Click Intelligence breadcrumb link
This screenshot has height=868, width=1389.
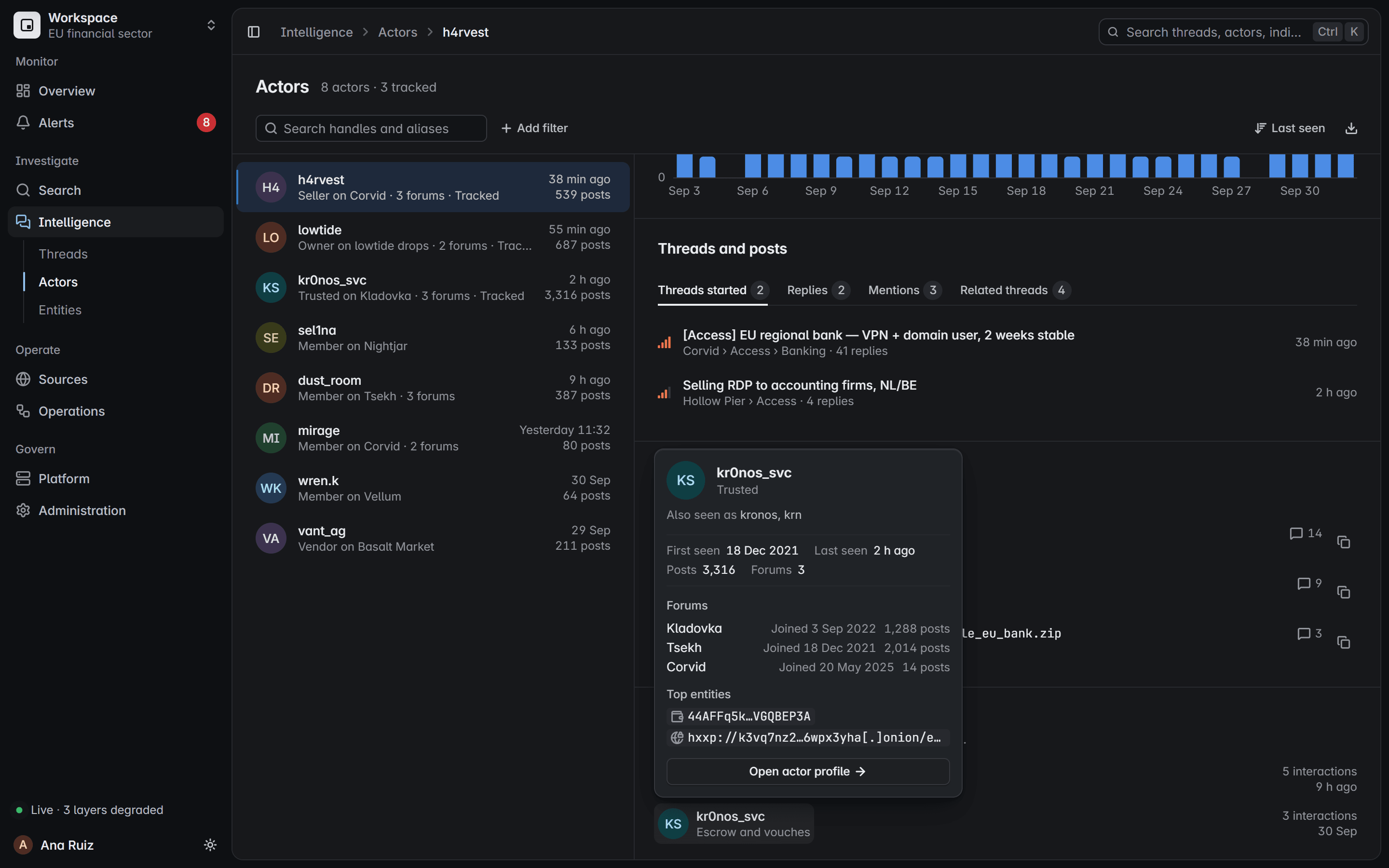[316, 32]
